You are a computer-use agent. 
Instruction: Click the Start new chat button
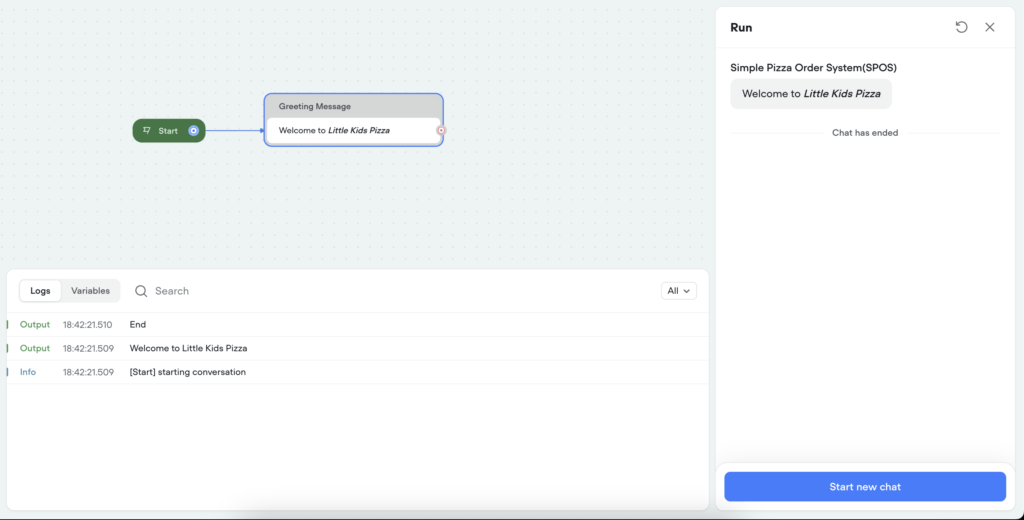(865, 487)
